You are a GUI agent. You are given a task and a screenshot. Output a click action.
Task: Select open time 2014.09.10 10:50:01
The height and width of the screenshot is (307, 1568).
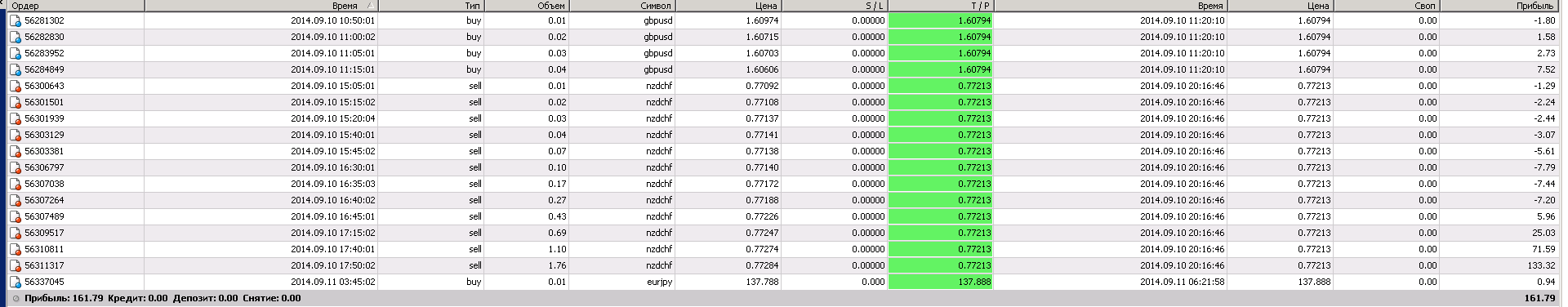point(332,20)
